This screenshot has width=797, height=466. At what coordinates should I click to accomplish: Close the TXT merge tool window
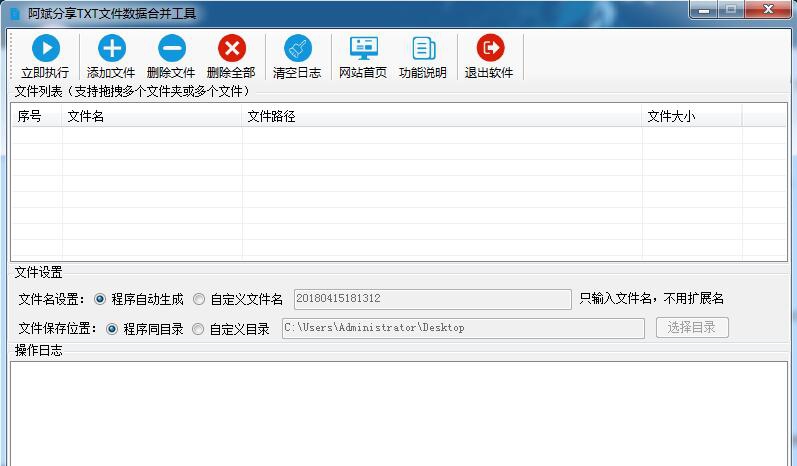point(769,10)
